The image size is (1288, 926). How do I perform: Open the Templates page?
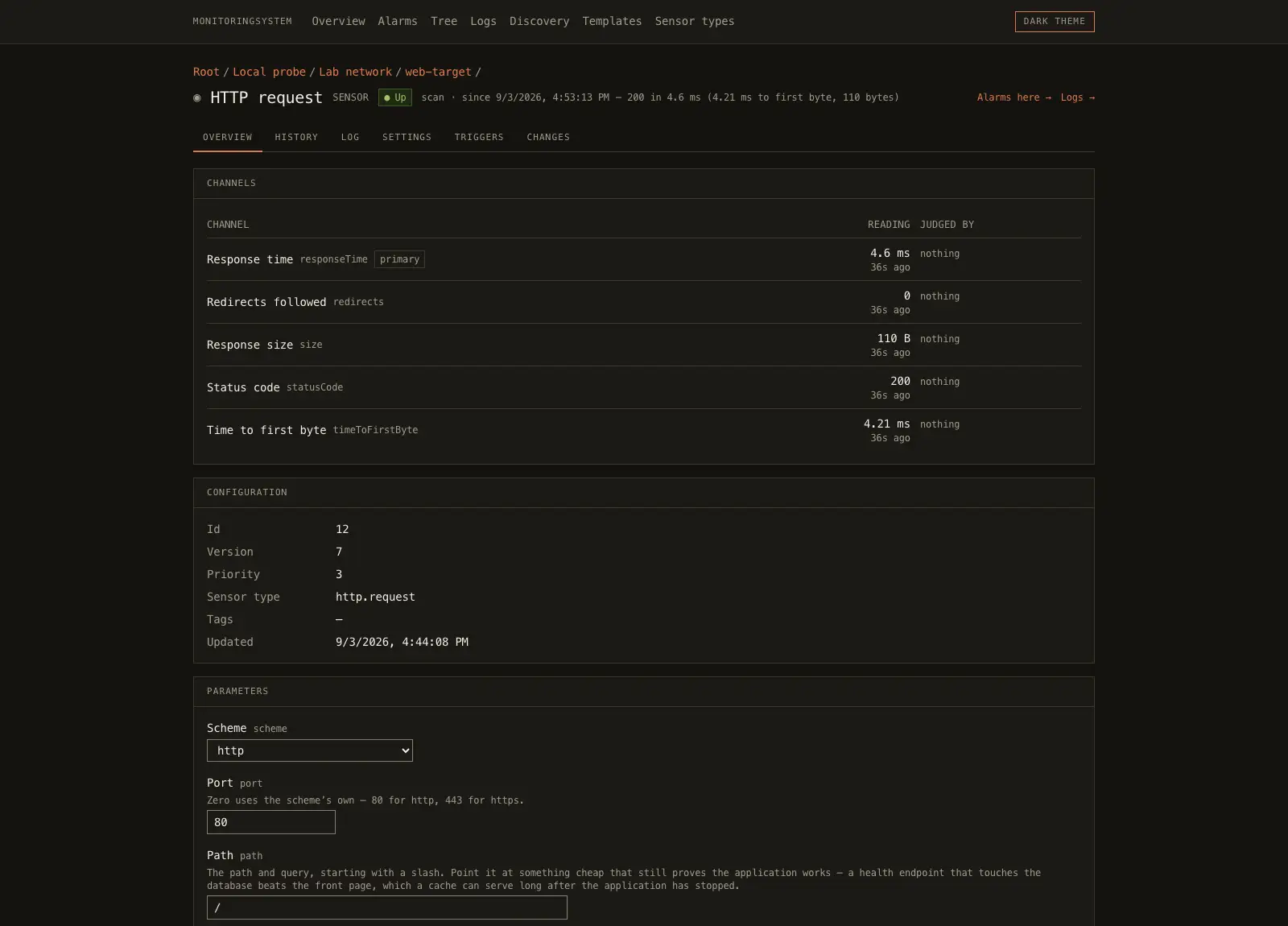[612, 22]
